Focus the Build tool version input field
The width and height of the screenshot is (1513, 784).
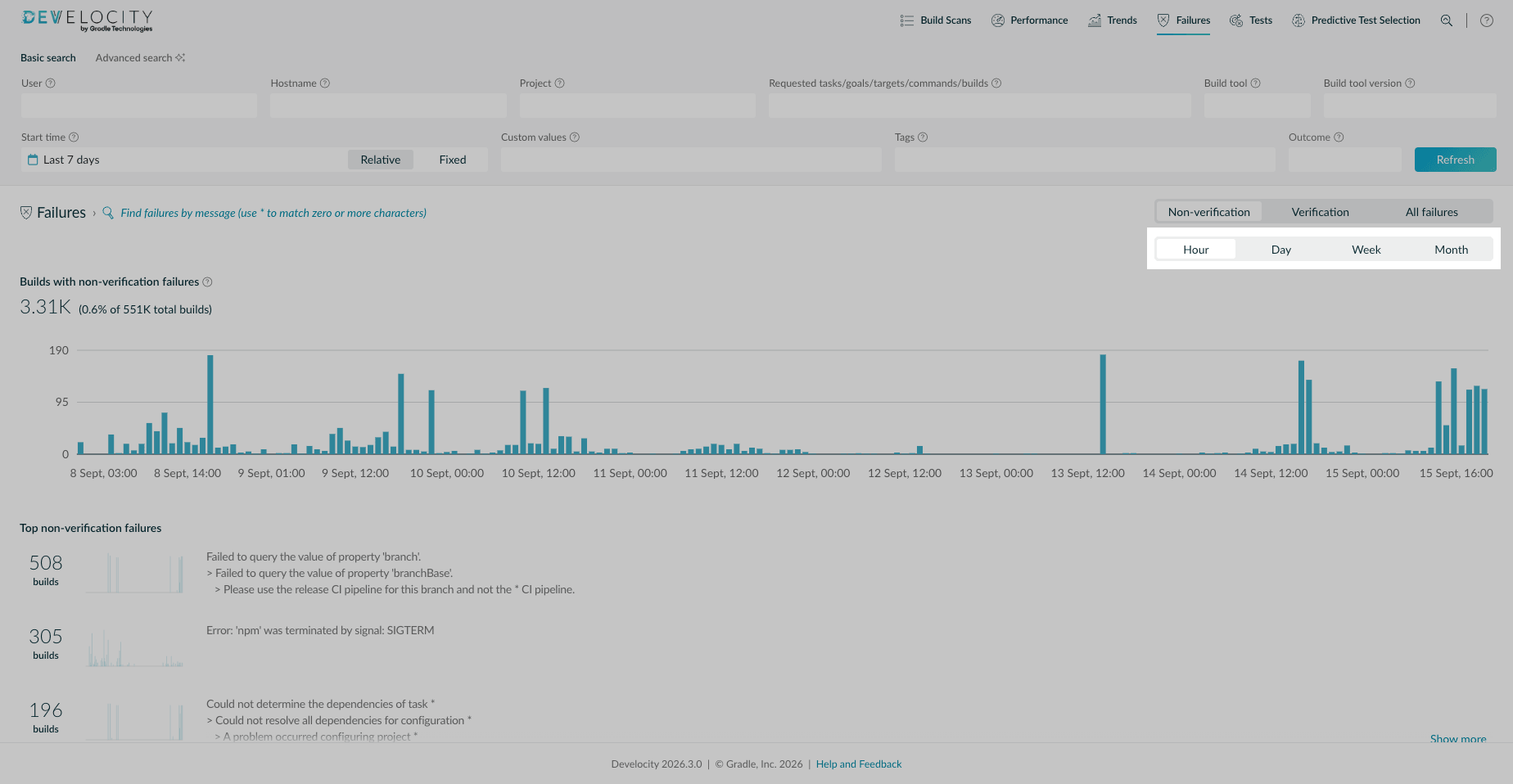pos(1410,106)
